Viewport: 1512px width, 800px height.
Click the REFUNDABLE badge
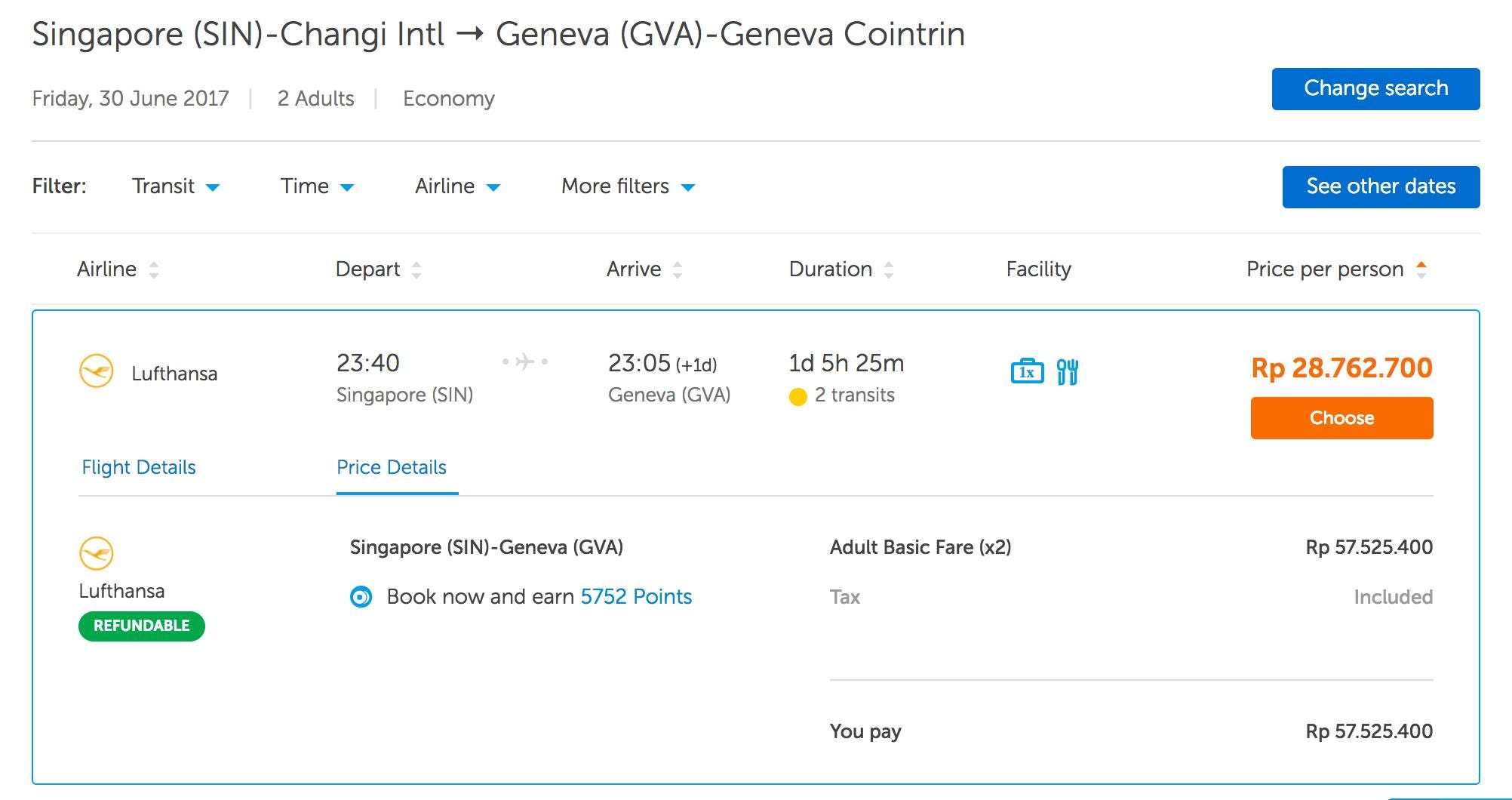click(142, 626)
